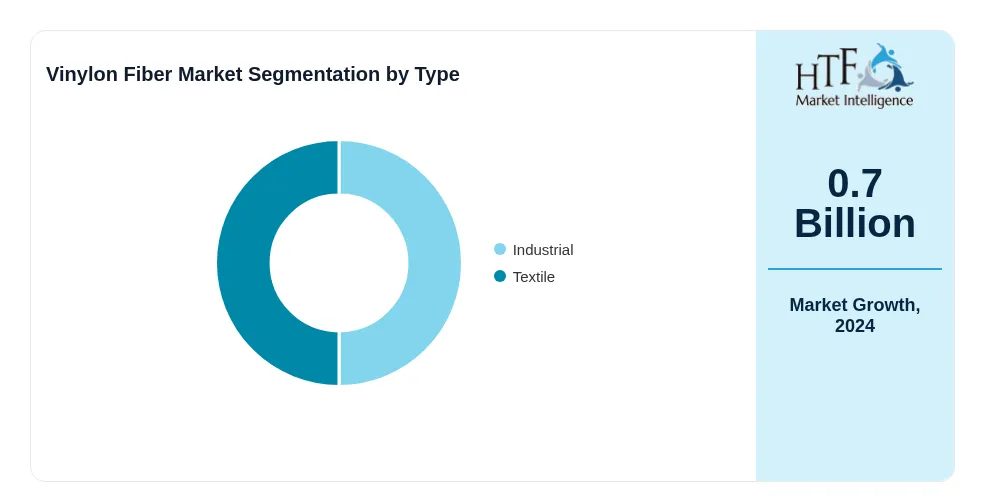Click the word Billion in sidebar
Screen dimensions: 983x500
pos(854,223)
